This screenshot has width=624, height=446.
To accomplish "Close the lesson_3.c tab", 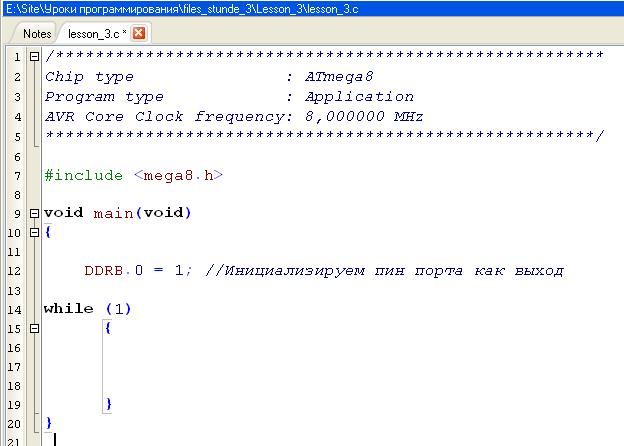I will [x=139, y=33].
